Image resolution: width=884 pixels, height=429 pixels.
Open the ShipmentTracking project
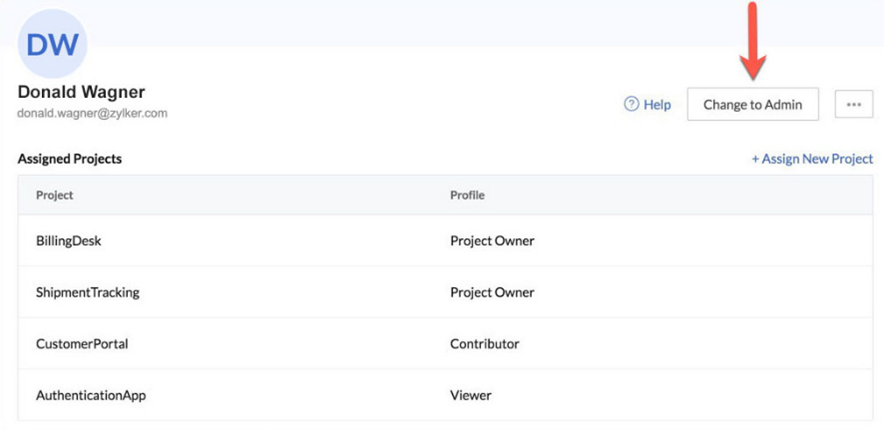87,293
